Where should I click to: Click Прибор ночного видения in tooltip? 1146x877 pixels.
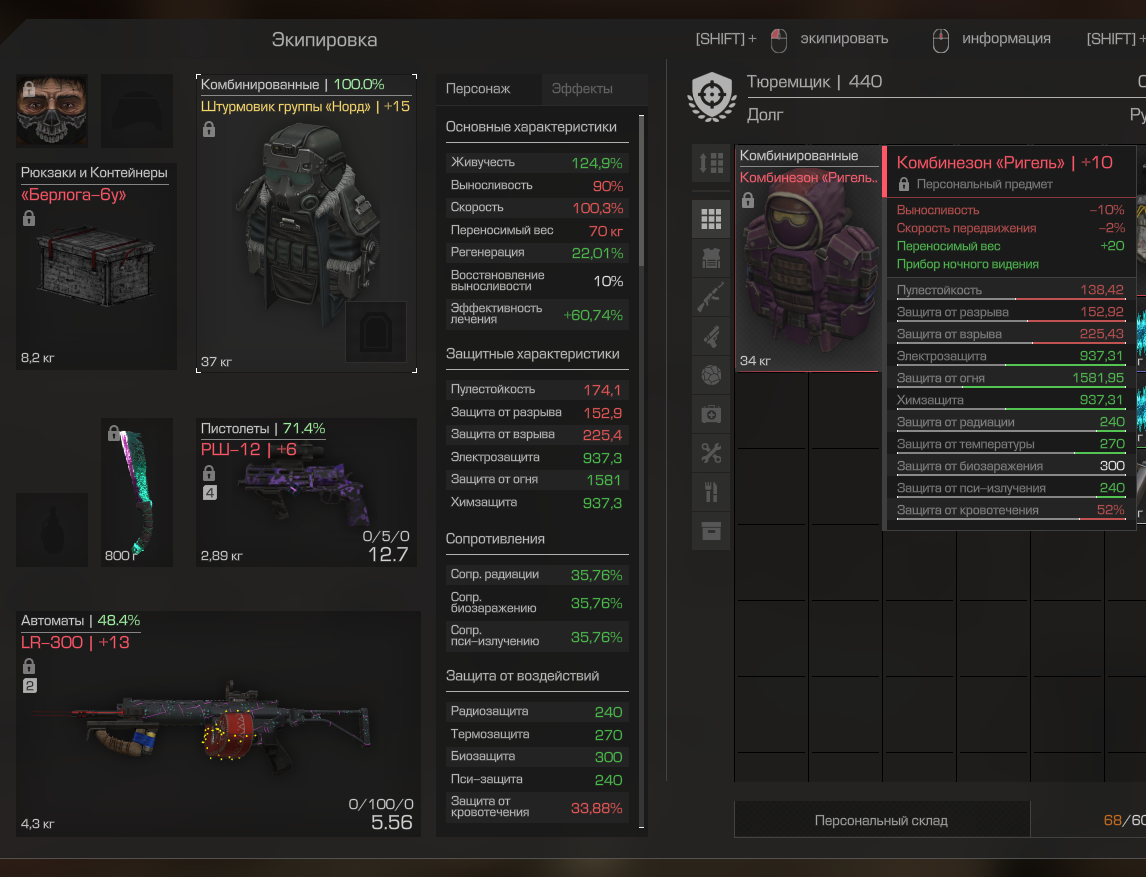[x=968, y=264]
